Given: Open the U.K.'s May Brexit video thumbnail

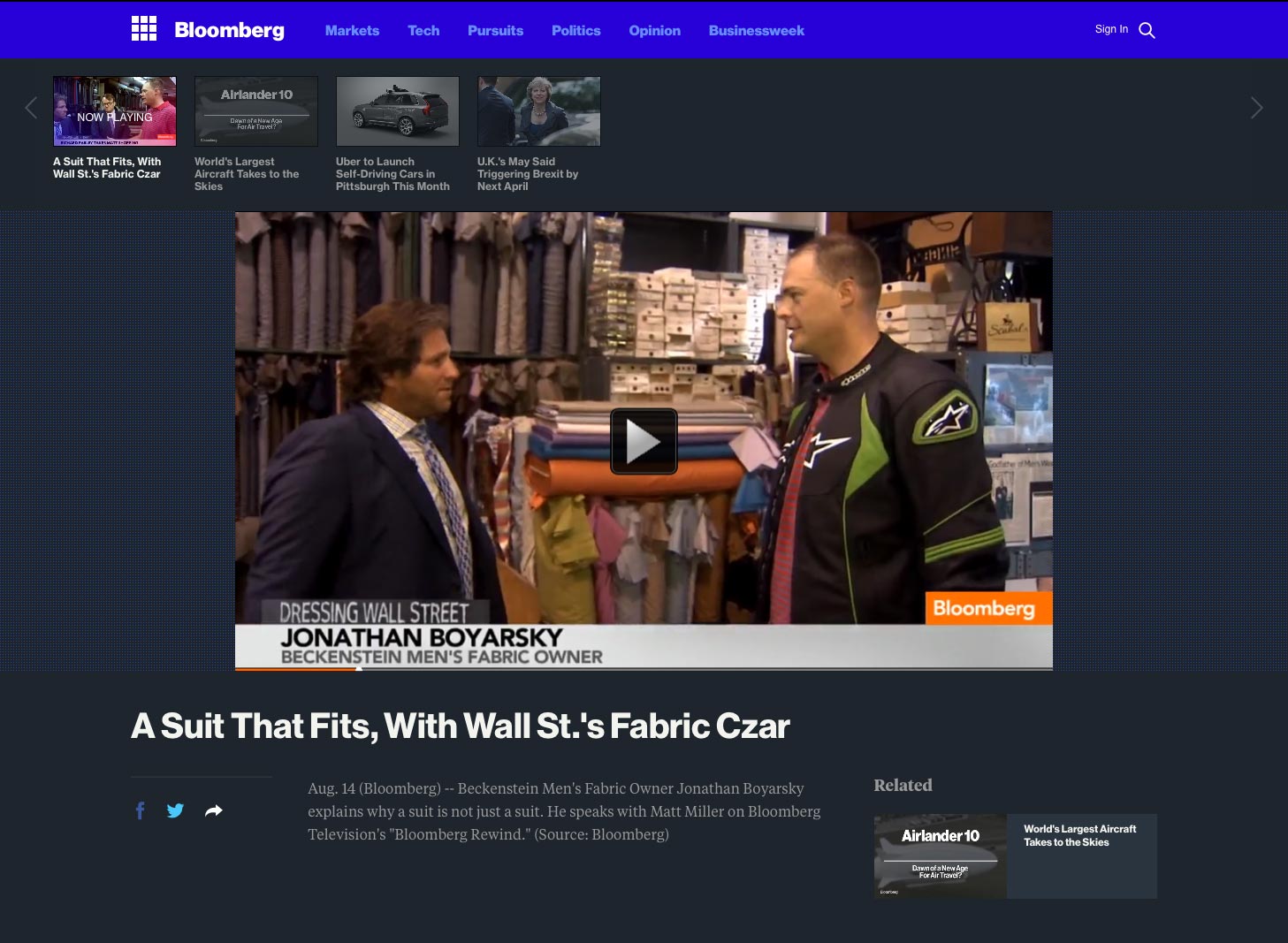Looking at the screenshot, I should point(539,111).
